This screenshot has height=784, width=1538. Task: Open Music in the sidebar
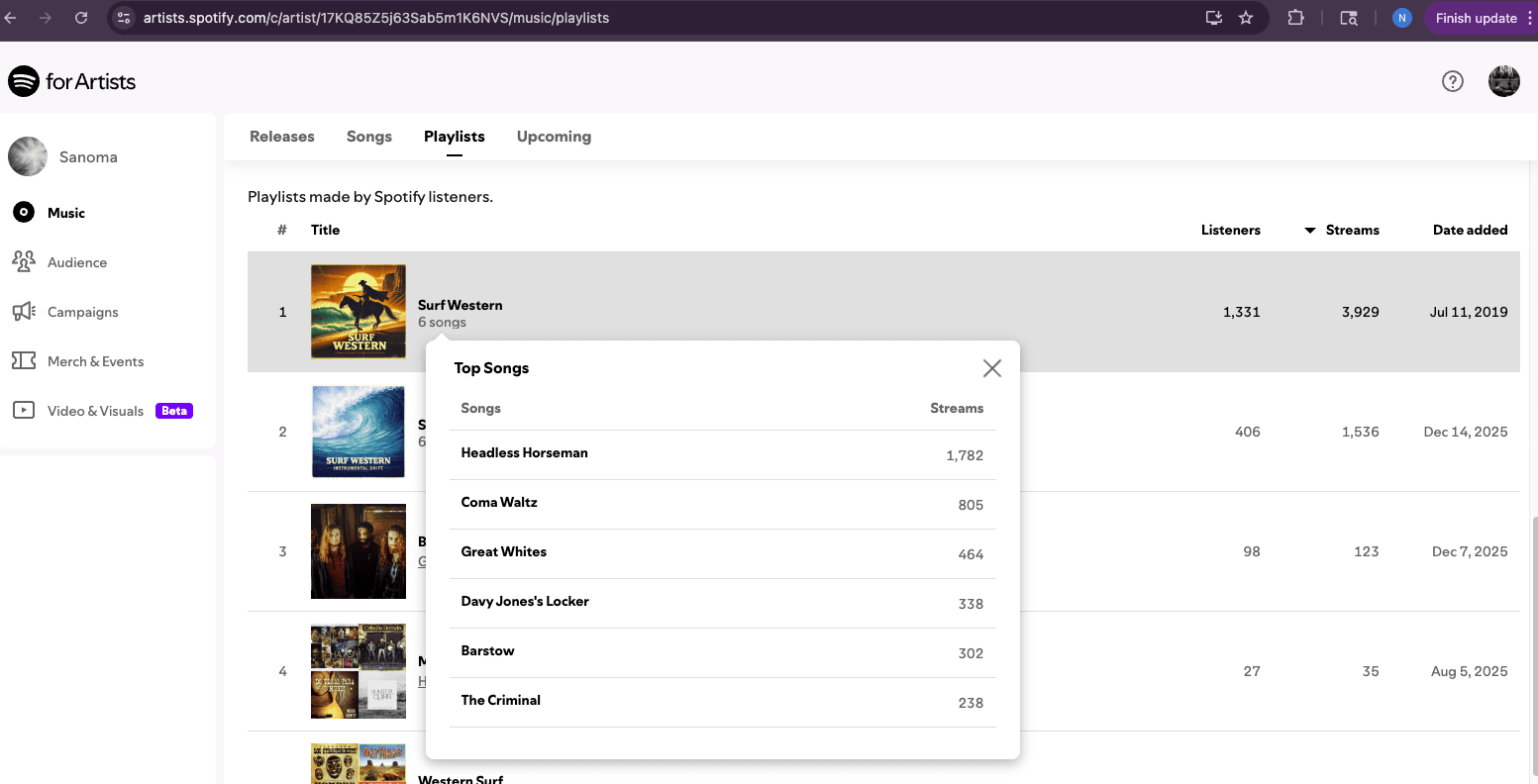click(x=66, y=213)
